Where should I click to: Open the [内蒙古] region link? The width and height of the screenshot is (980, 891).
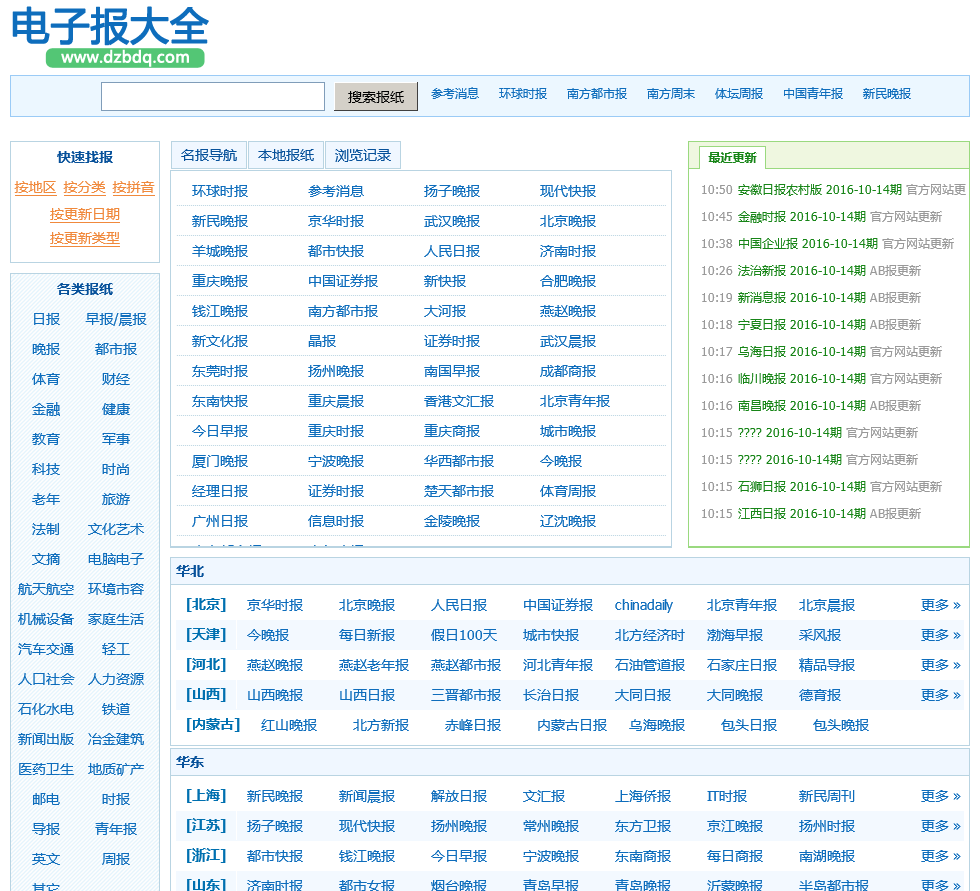coord(213,725)
